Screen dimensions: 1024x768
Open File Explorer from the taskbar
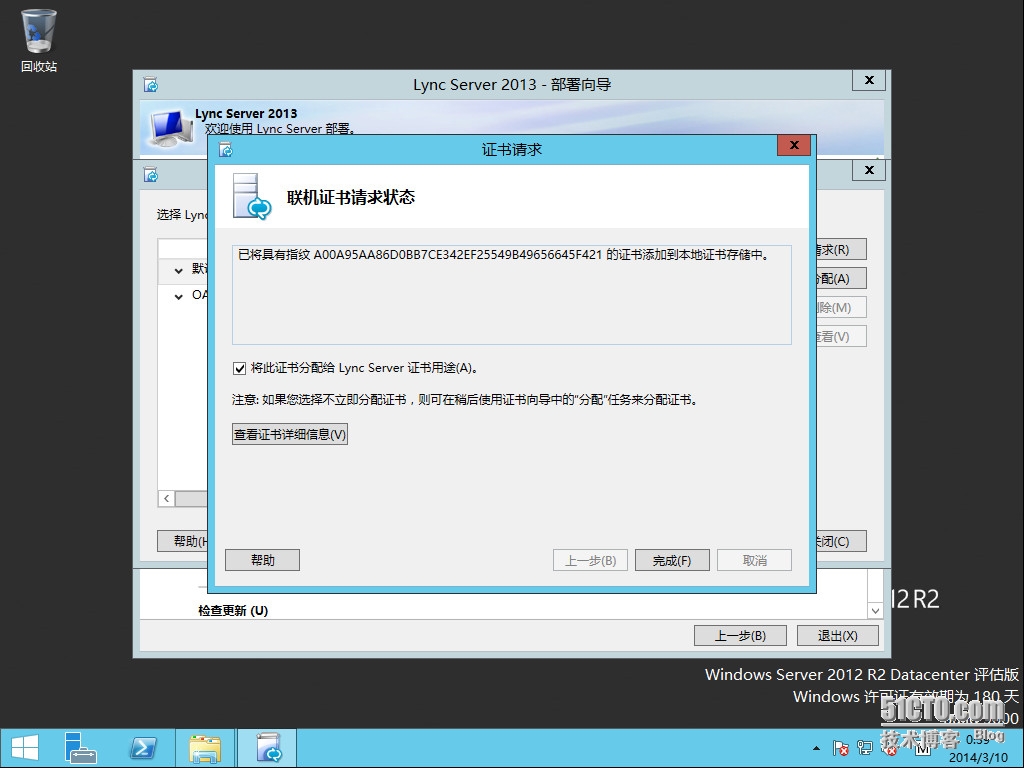tap(205, 748)
